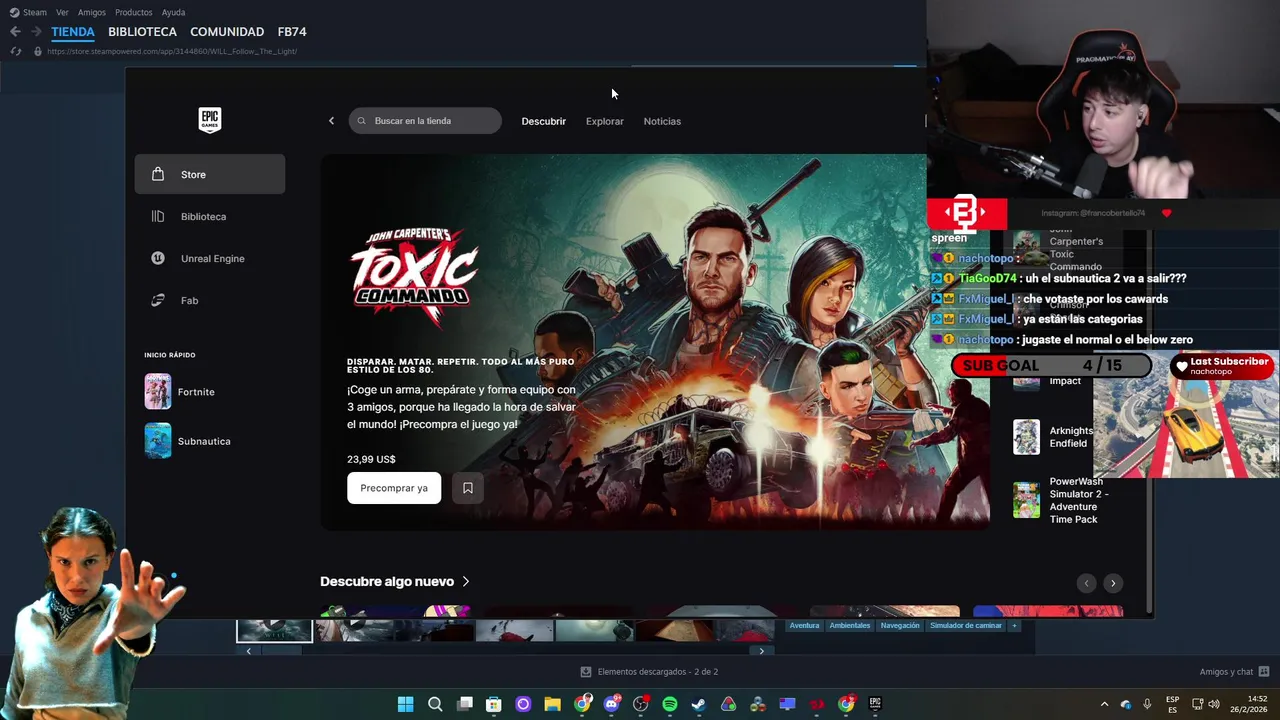This screenshot has height=720, width=1280.
Task: Click the Aventura tag in Steam
Action: coord(804,626)
